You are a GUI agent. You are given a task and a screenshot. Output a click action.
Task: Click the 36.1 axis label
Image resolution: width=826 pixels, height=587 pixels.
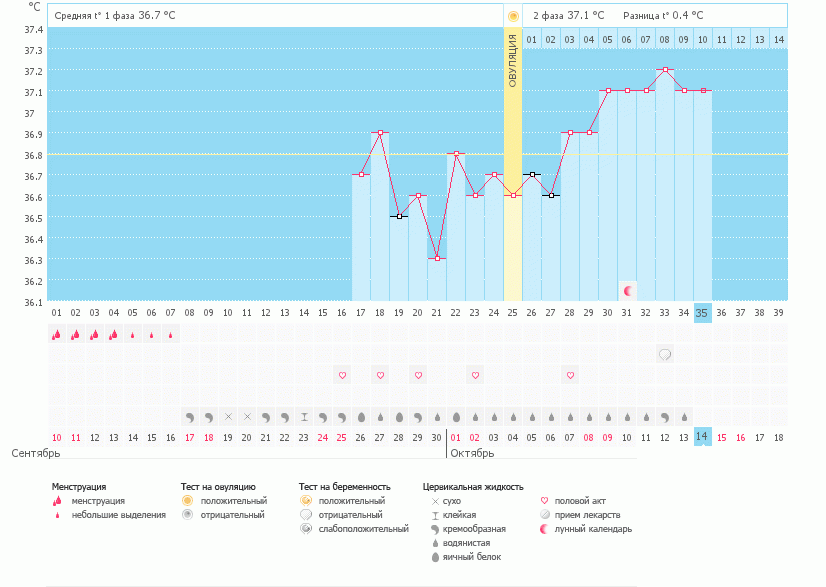coord(34,302)
